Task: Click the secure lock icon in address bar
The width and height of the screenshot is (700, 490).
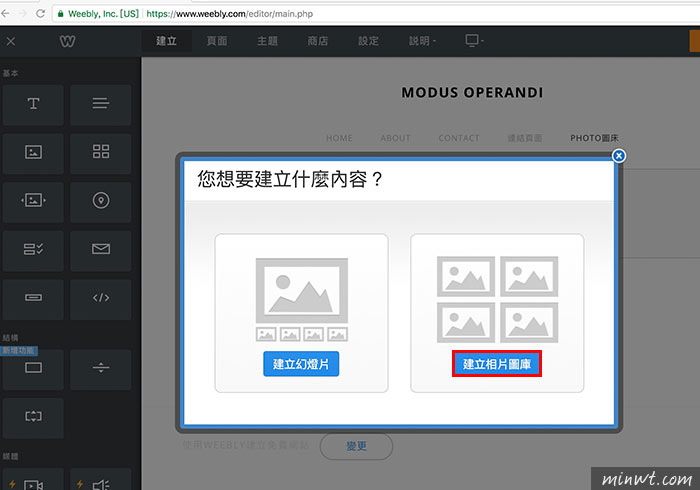Action: (x=61, y=14)
